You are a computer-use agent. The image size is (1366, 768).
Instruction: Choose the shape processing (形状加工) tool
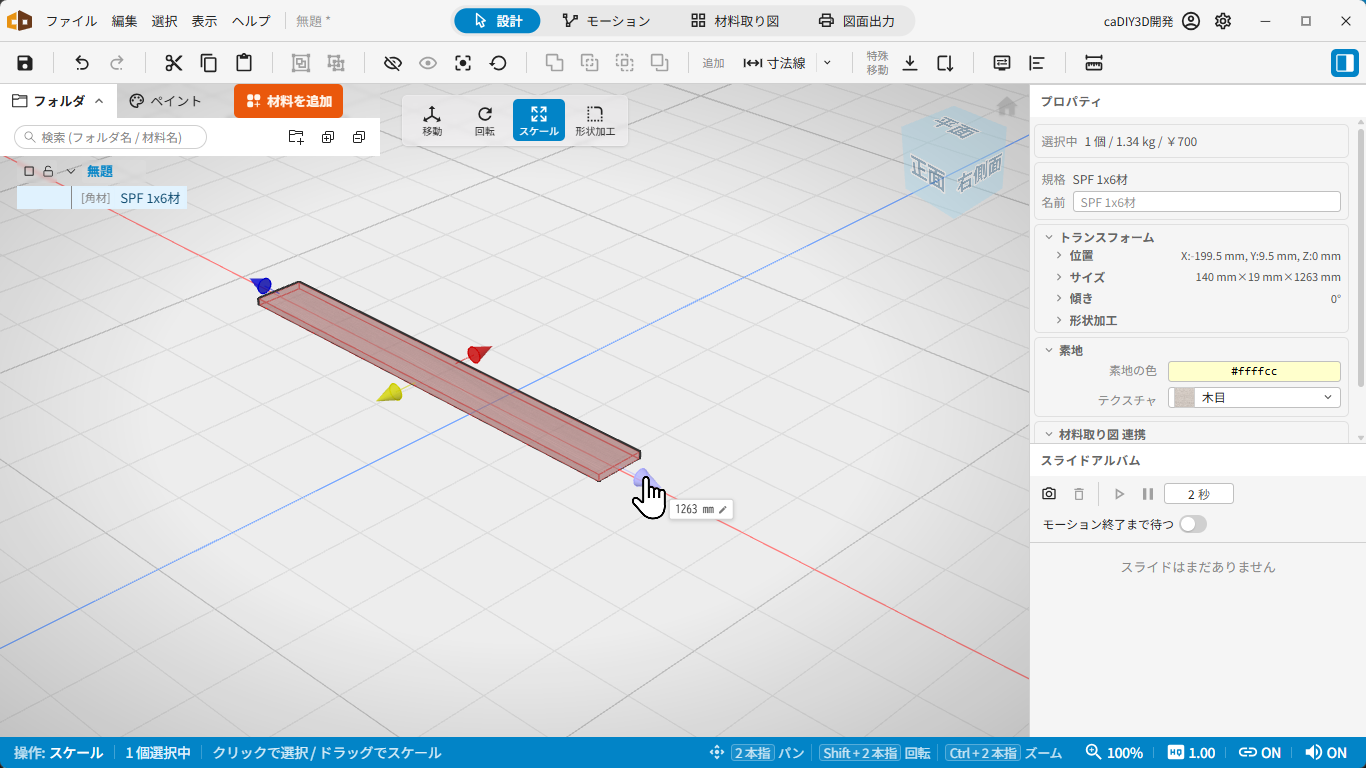[x=595, y=120]
